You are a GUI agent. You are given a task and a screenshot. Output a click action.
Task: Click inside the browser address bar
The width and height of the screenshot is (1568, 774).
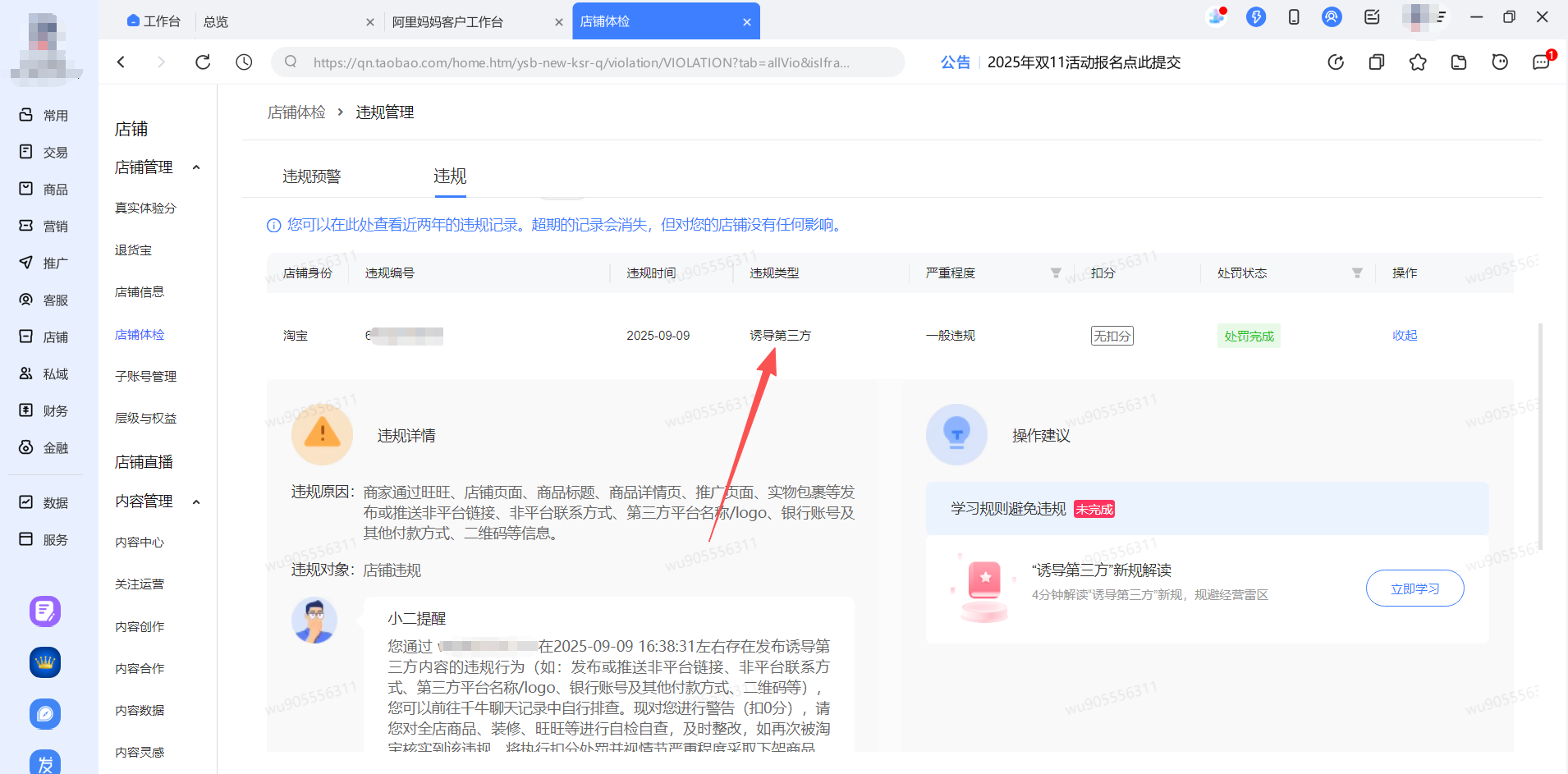point(575,62)
